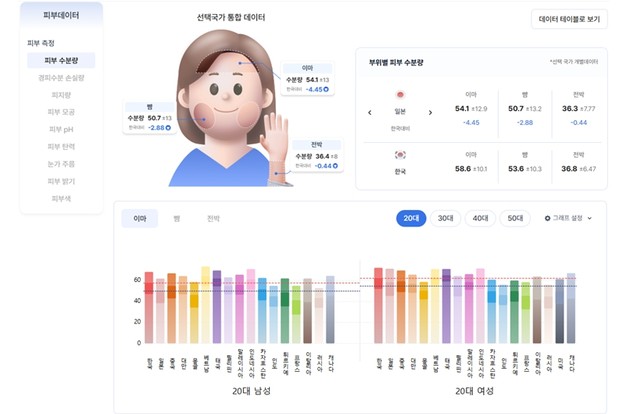Image resolution: width=630 pixels, height=414 pixels.
Task: Click the blue down-arrow icon in 전박 callout
Action: [334, 166]
